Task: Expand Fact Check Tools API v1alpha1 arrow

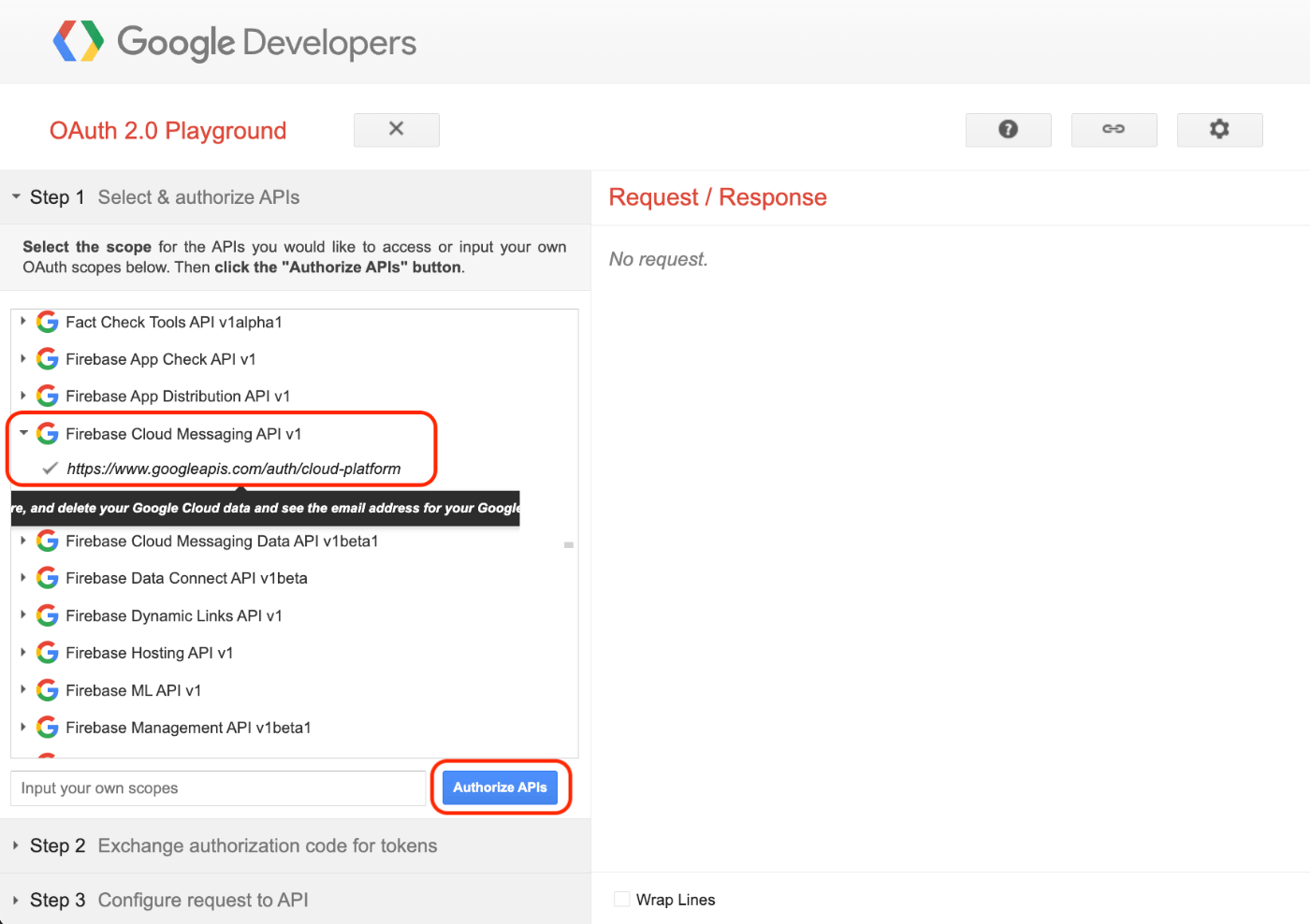Action: click(x=23, y=321)
